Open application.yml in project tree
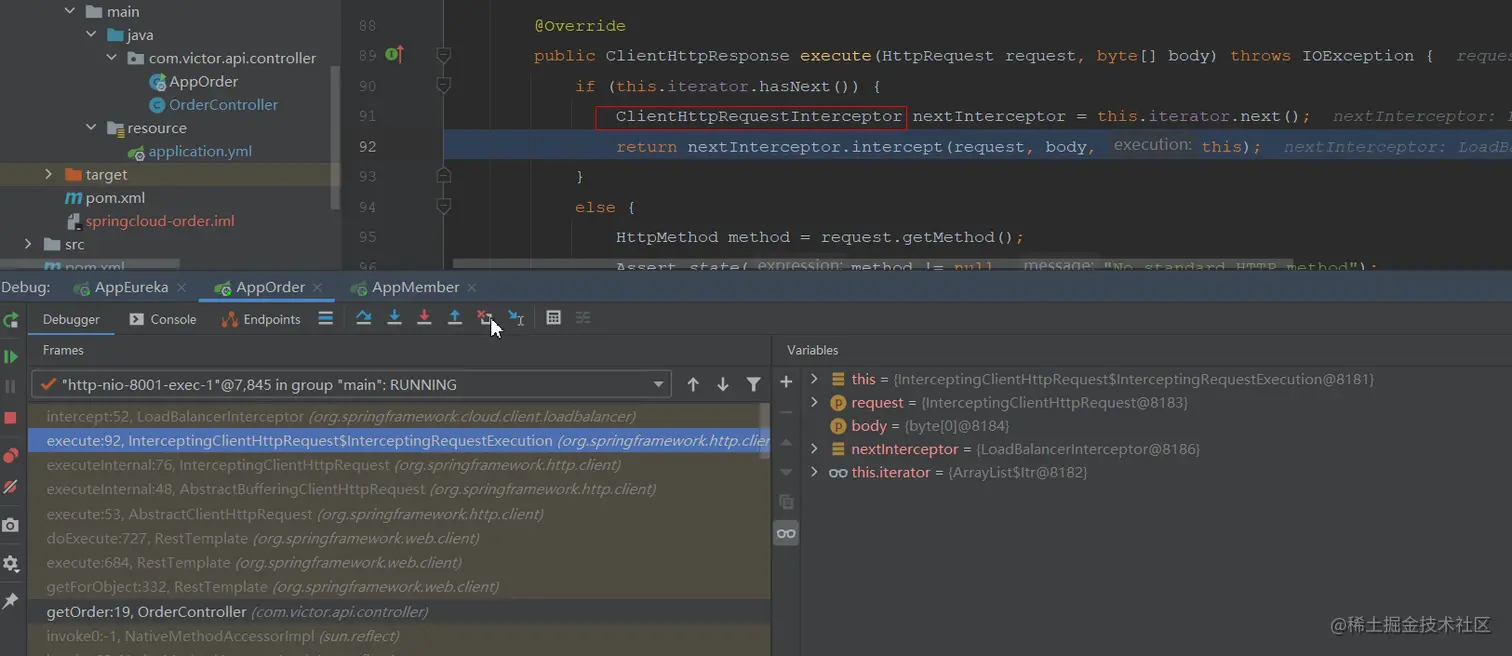 (x=199, y=152)
